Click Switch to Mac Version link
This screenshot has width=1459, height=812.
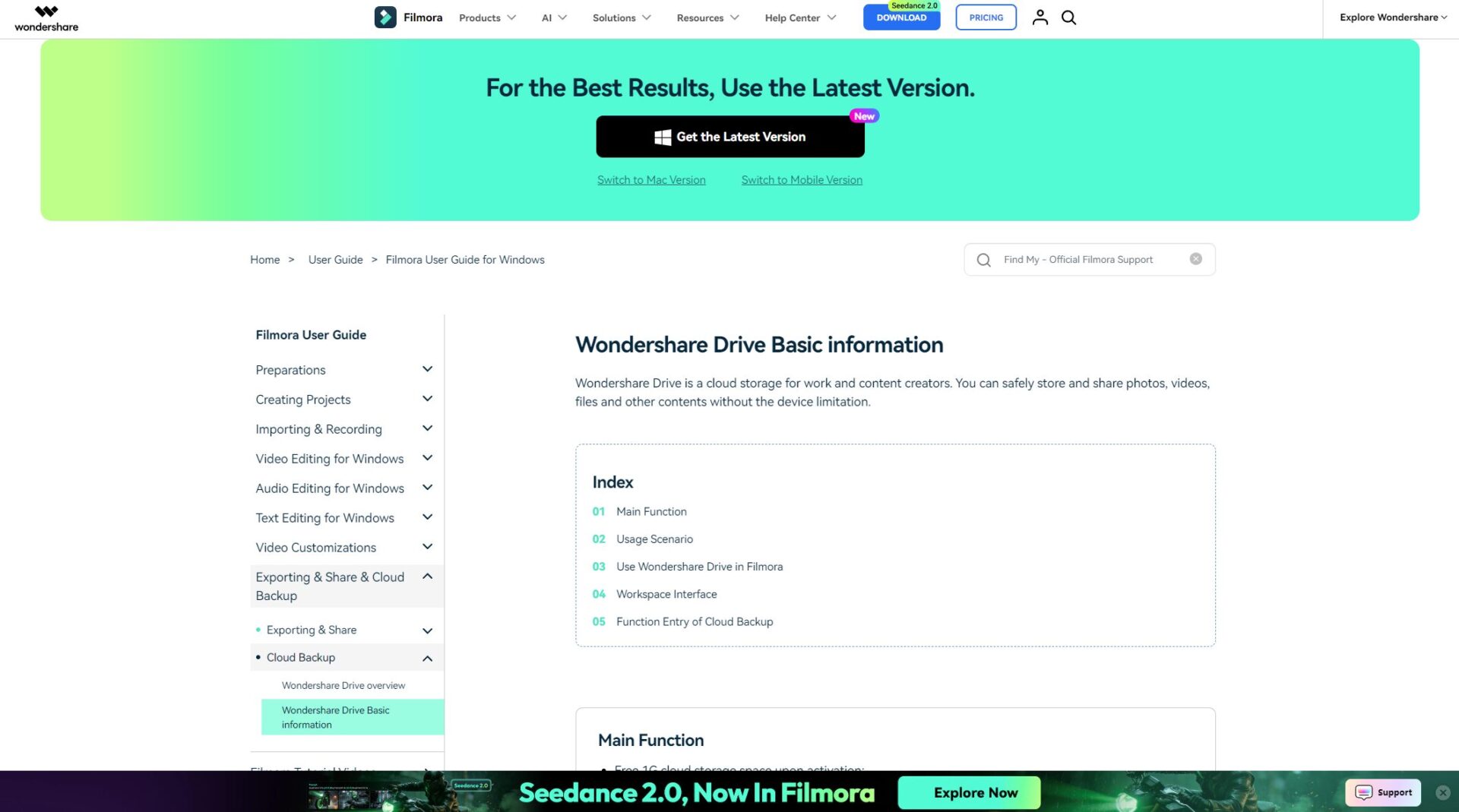click(x=650, y=180)
